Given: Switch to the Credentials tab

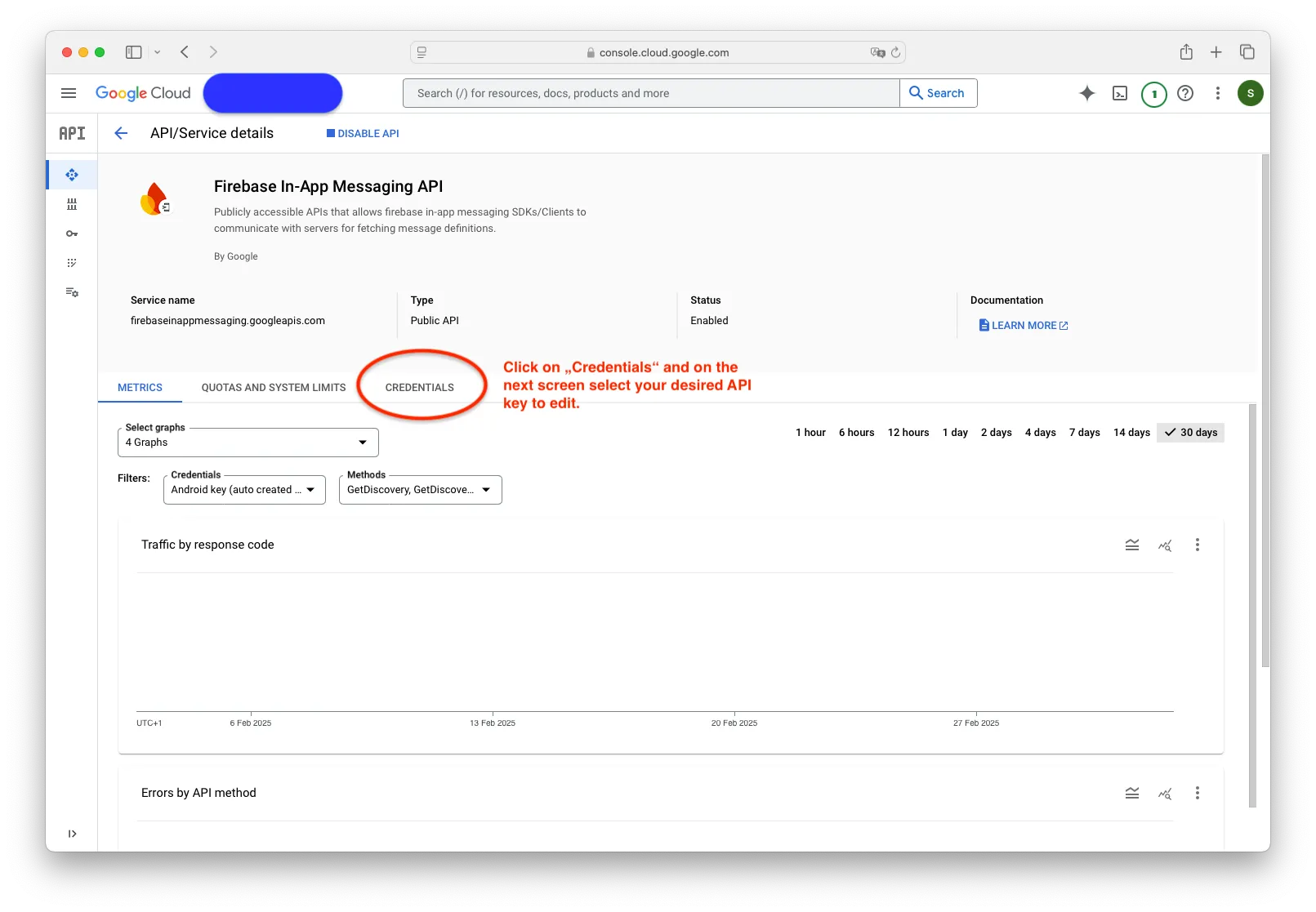Looking at the screenshot, I should pos(420,388).
